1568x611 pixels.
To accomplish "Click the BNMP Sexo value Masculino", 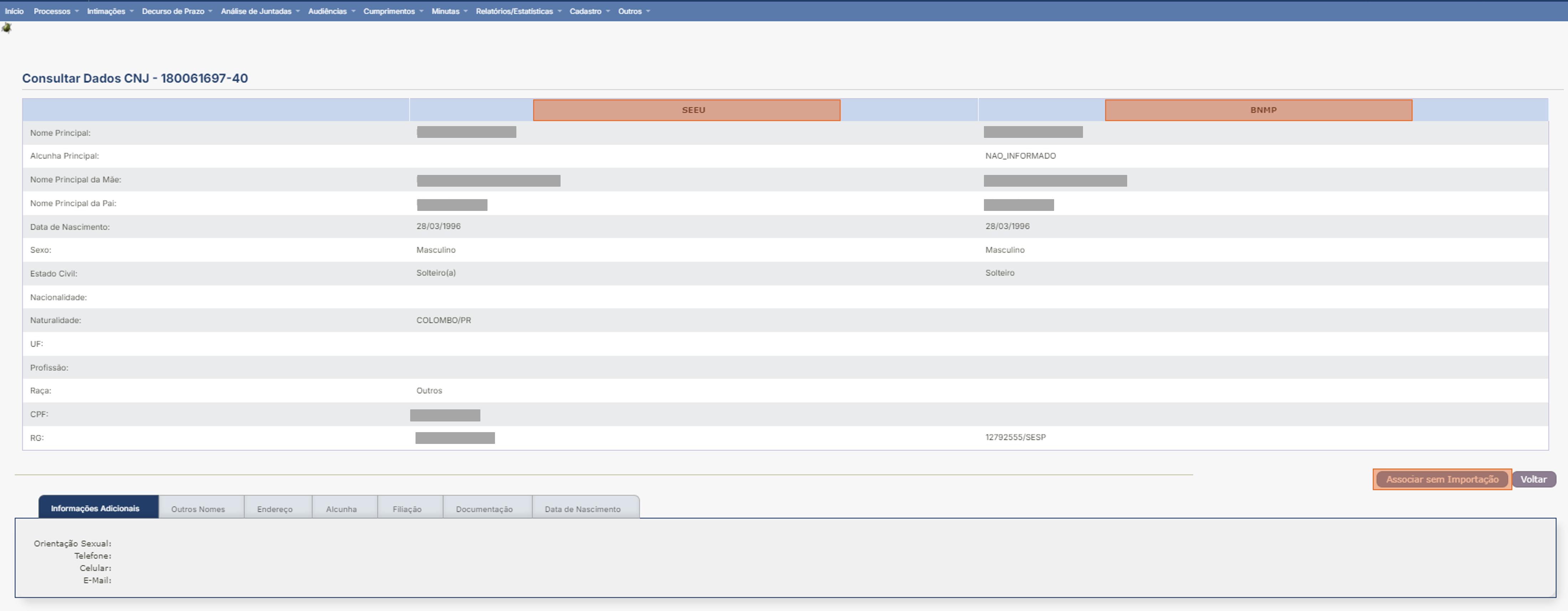I will (x=1005, y=249).
